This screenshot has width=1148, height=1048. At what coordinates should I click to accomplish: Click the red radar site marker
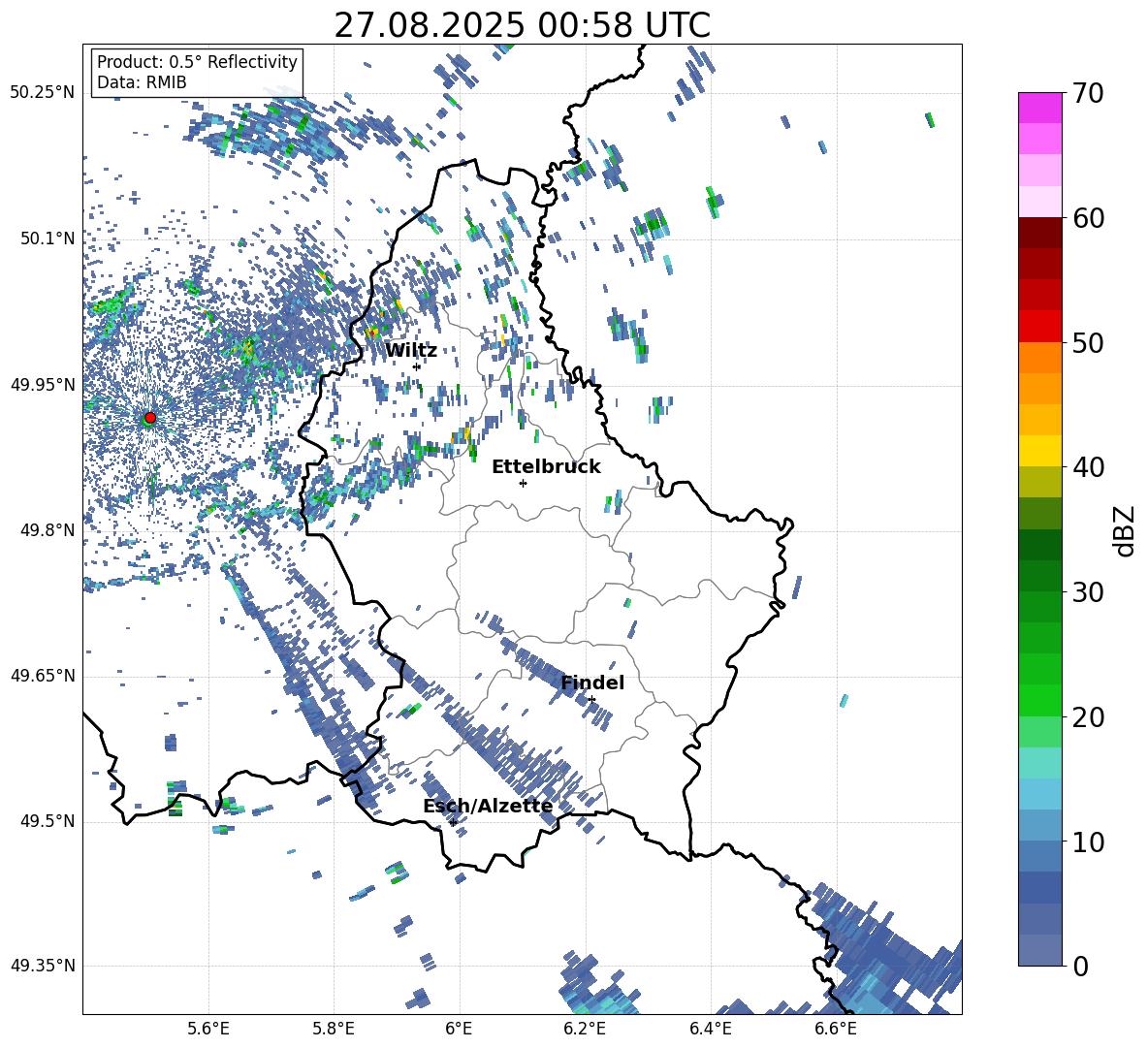tap(150, 418)
